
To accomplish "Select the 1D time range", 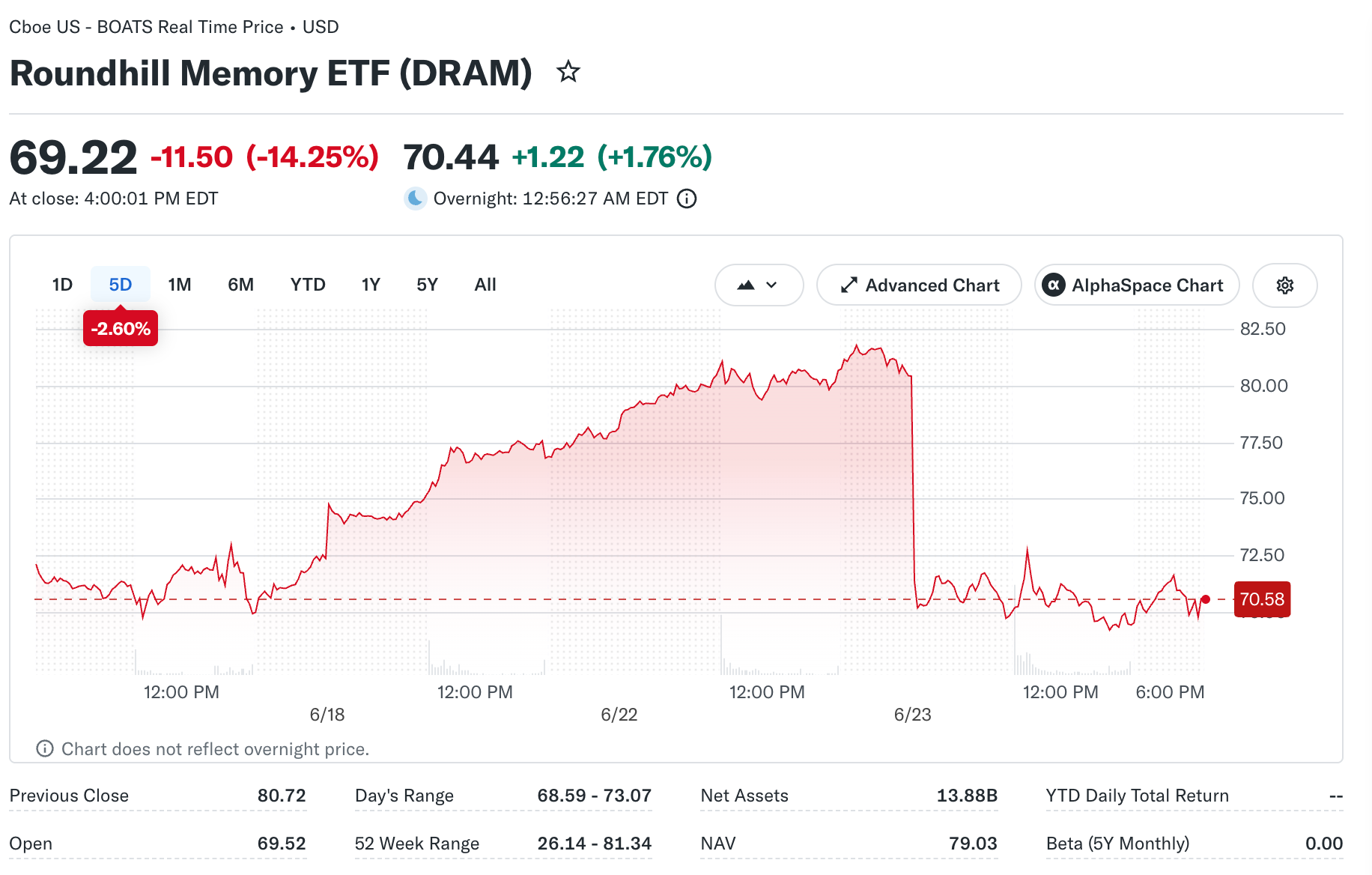I will [x=62, y=285].
